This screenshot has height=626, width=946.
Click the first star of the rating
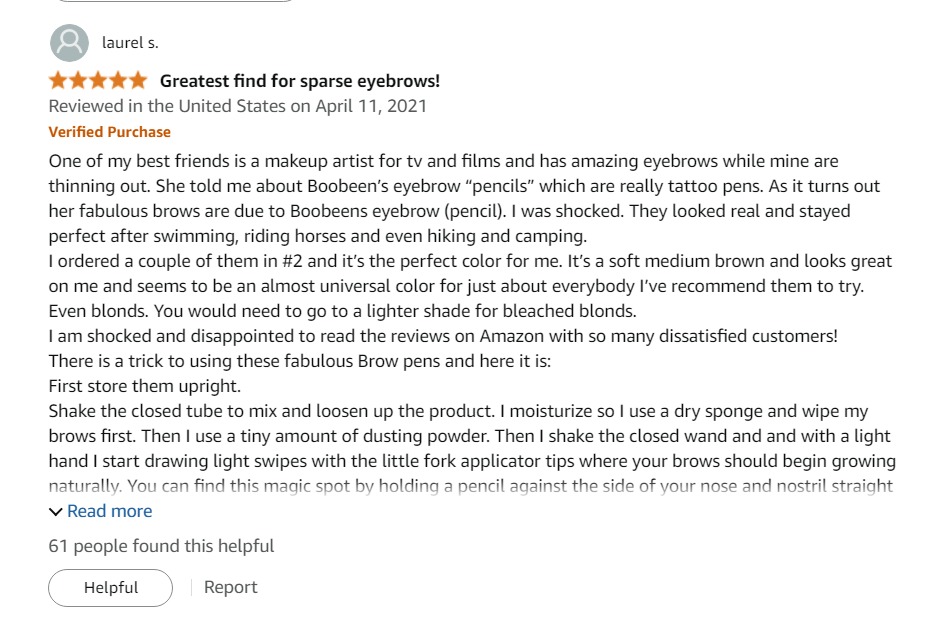[x=58, y=81]
